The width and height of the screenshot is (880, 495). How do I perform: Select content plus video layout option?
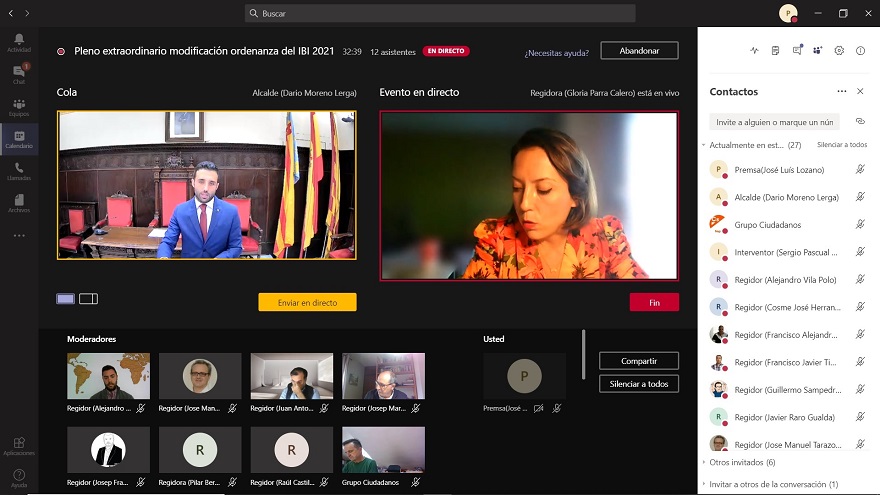(x=88, y=298)
